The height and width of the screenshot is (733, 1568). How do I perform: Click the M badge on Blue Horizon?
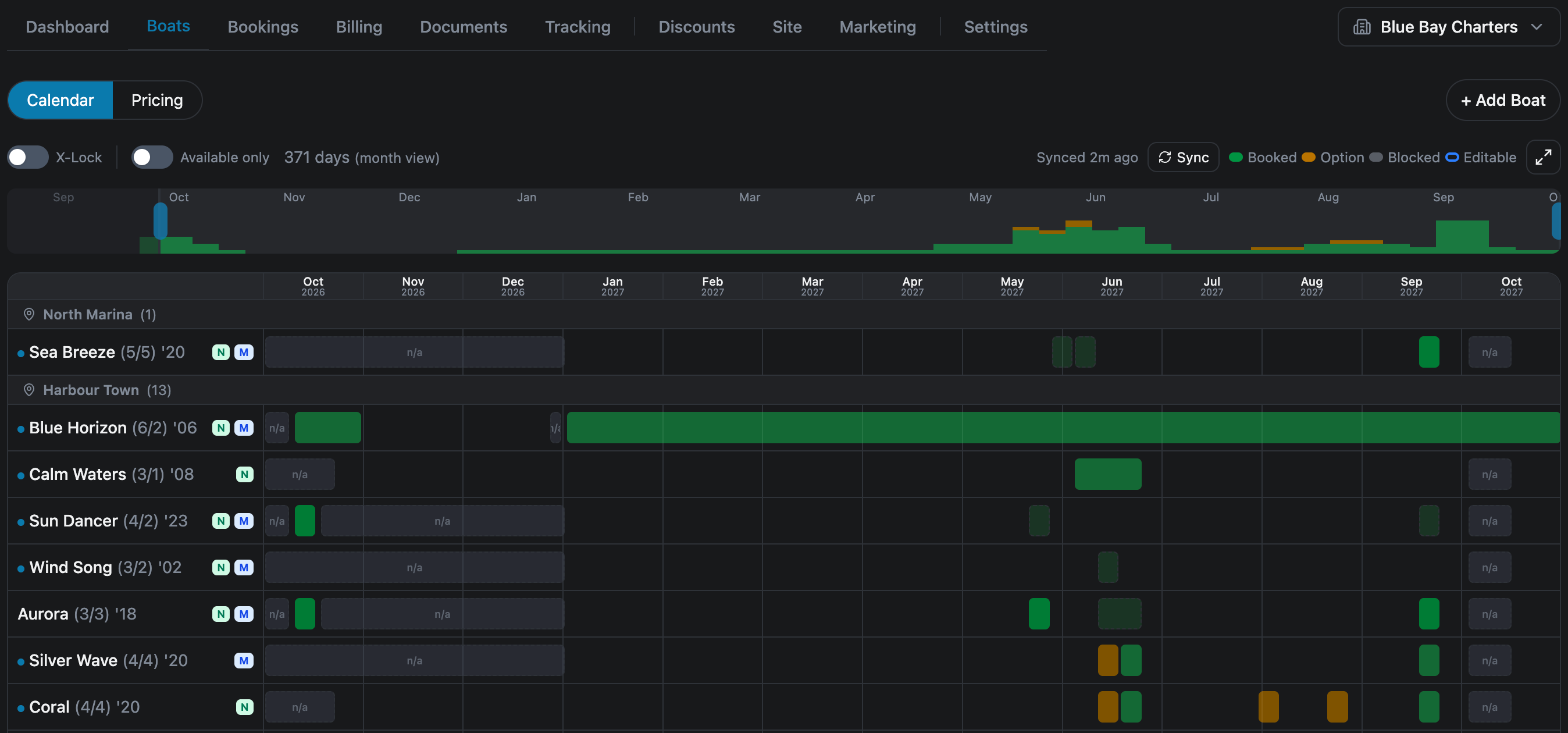point(244,428)
